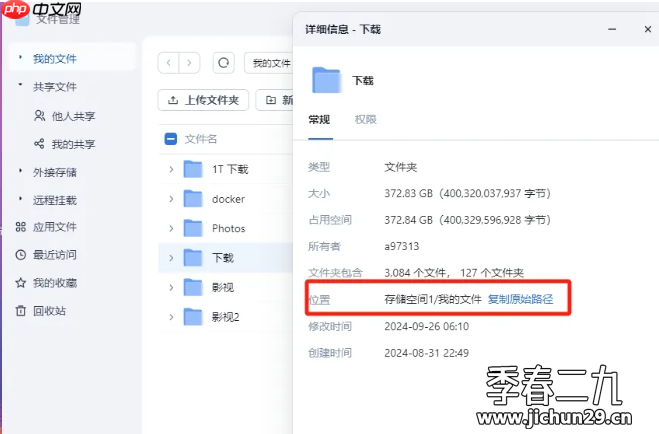659x434 pixels.
Task: Sort by the 文件名 column header
Action: 201,139
